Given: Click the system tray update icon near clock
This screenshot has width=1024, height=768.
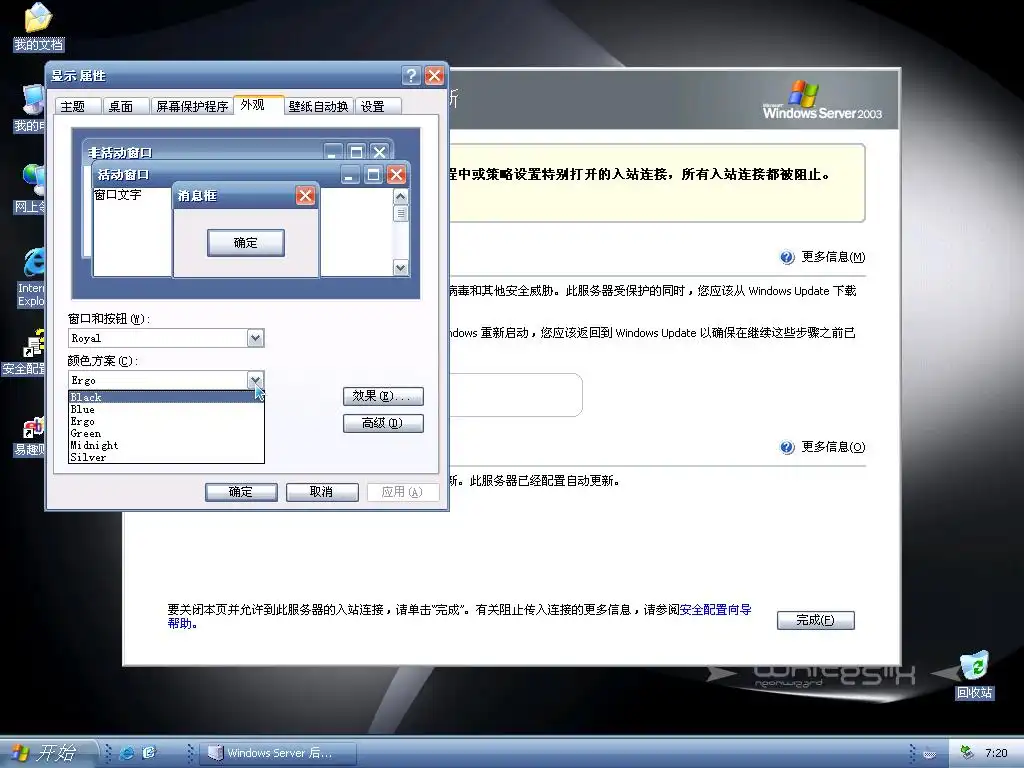Looking at the screenshot, I should [x=967, y=753].
